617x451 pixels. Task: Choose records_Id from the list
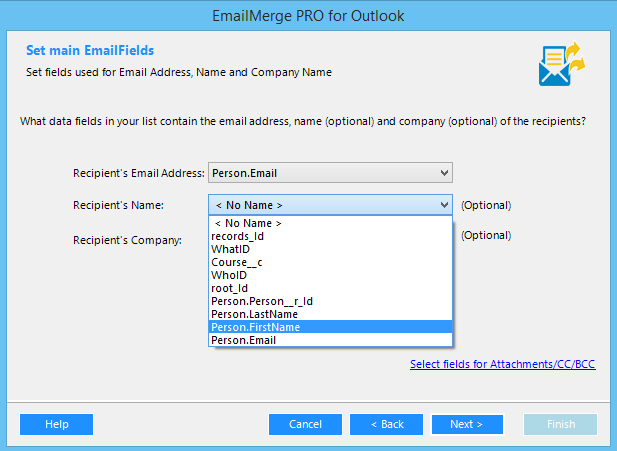[330, 236]
